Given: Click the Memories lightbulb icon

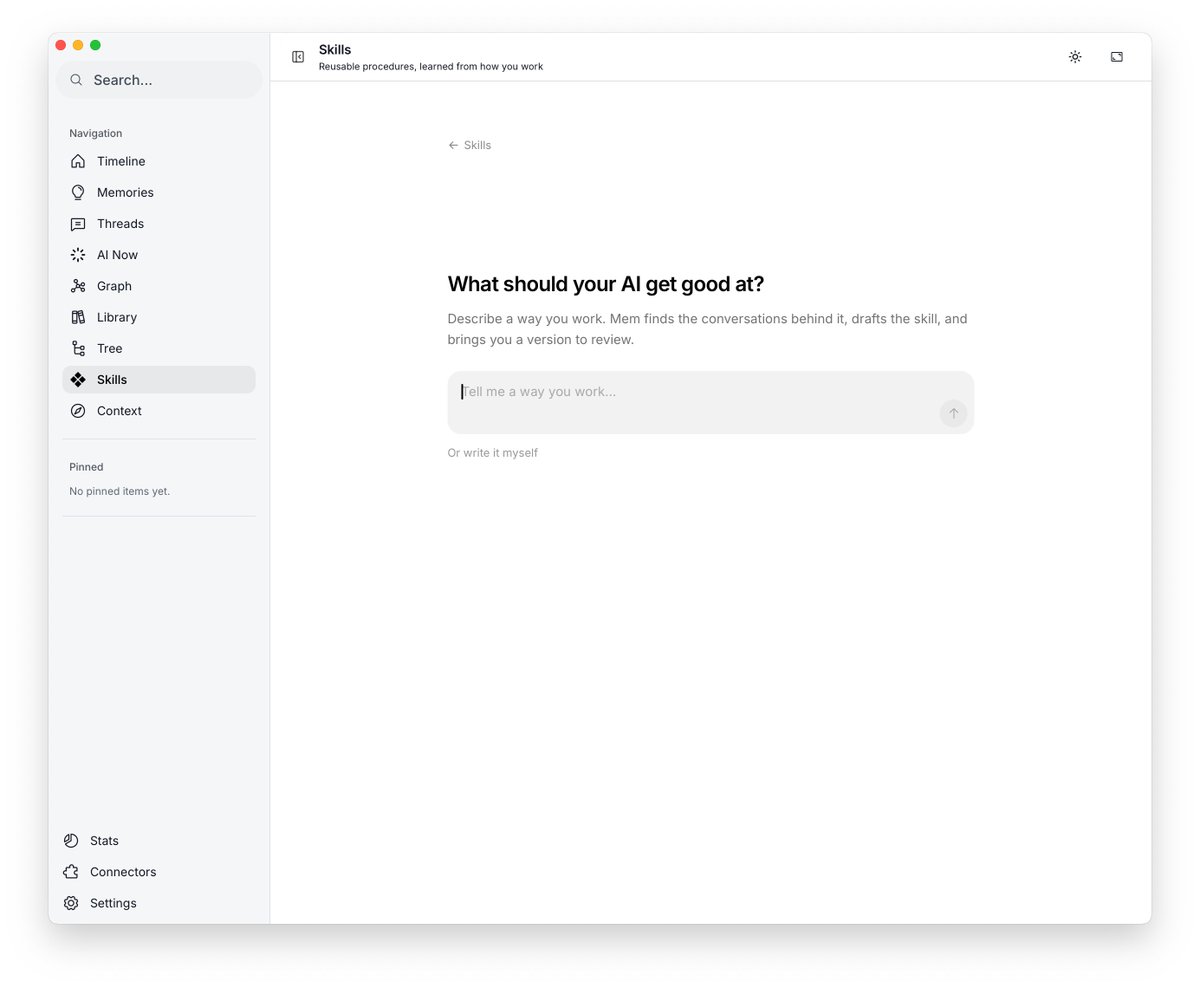Looking at the screenshot, I should (x=78, y=192).
